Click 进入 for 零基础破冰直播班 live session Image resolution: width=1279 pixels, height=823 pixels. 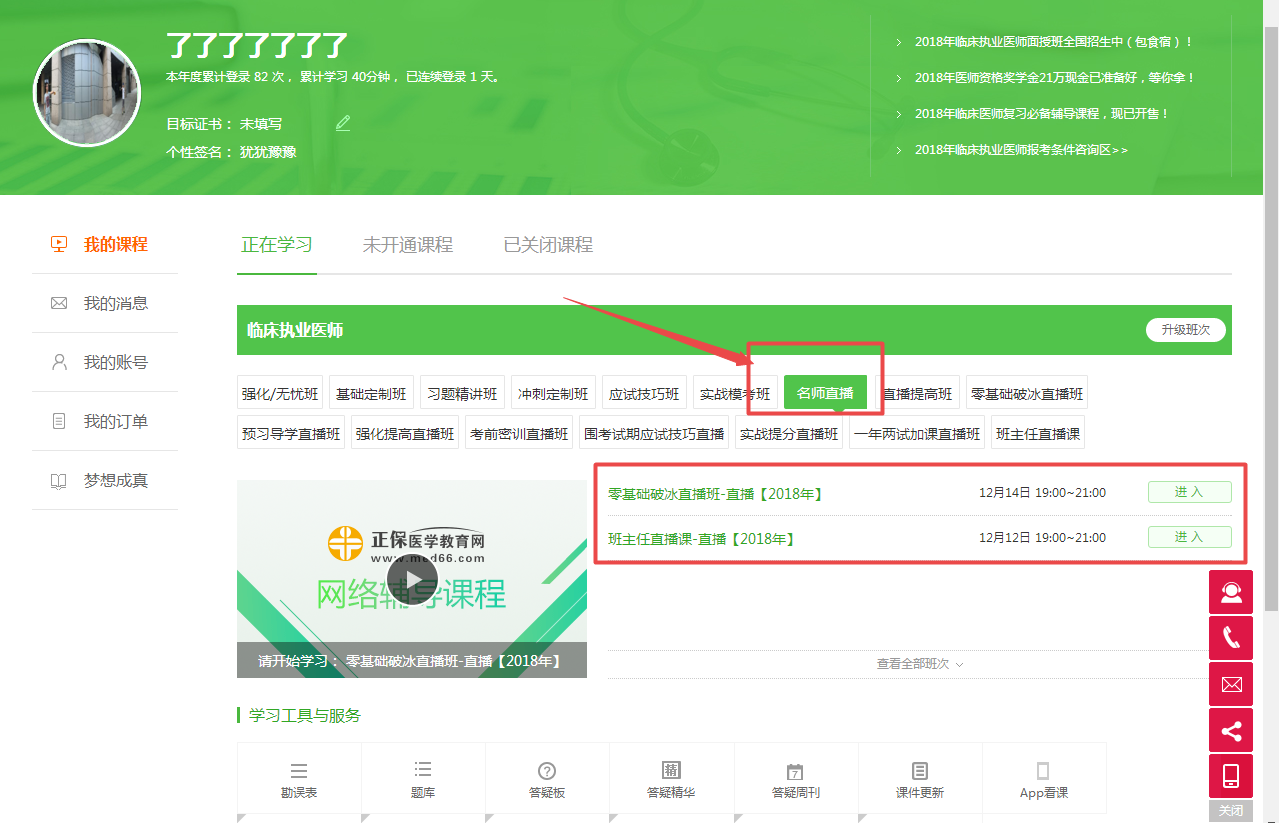tap(1189, 491)
